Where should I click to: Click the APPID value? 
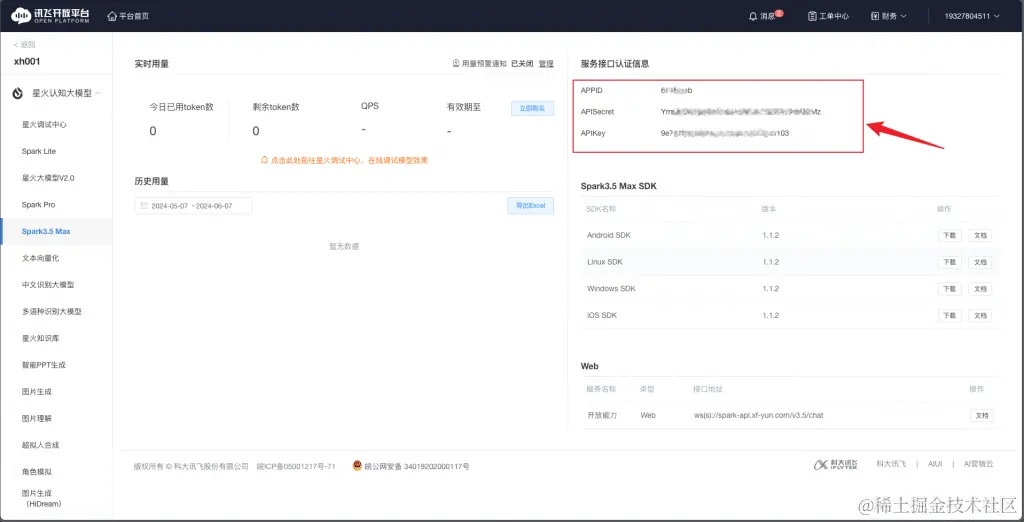click(x=676, y=90)
